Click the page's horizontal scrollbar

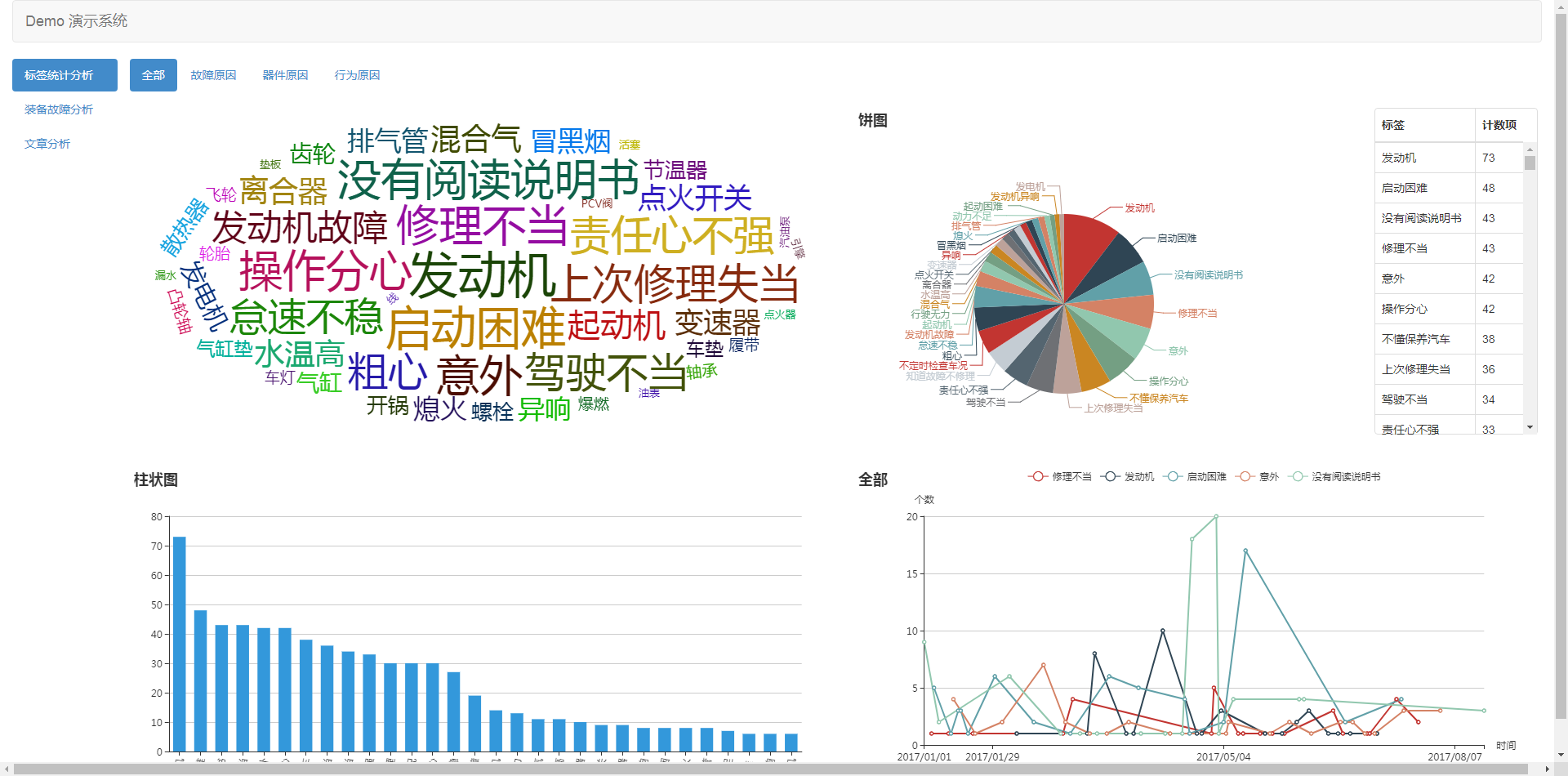click(x=771, y=769)
